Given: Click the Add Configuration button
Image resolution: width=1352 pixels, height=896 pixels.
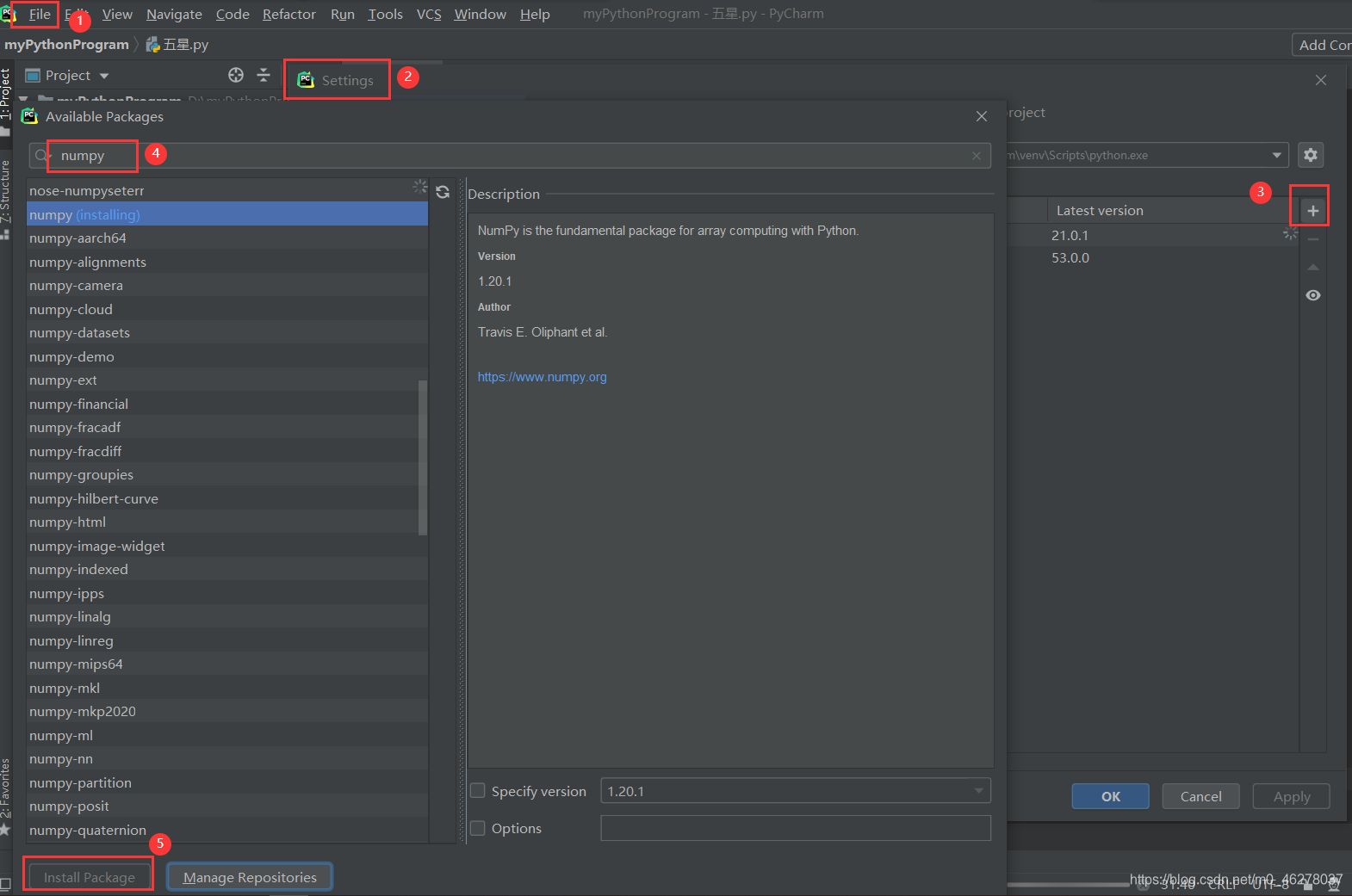Looking at the screenshot, I should (1323, 45).
